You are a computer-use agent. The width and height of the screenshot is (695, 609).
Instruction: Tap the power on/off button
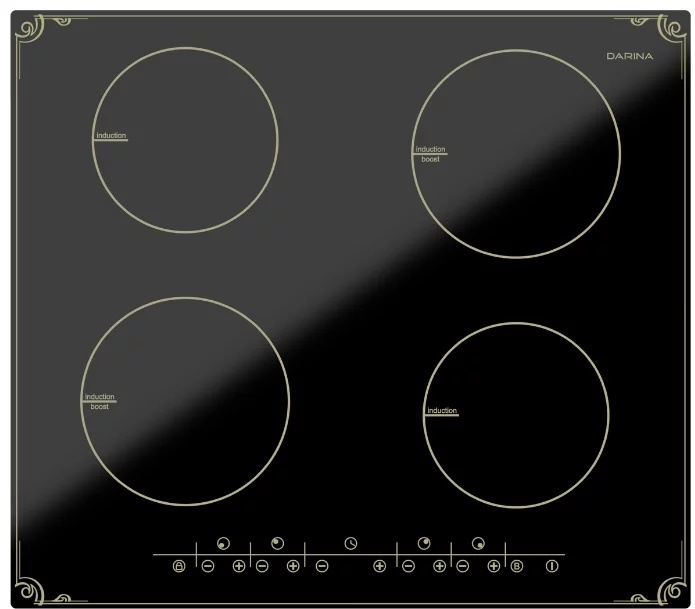click(551, 567)
